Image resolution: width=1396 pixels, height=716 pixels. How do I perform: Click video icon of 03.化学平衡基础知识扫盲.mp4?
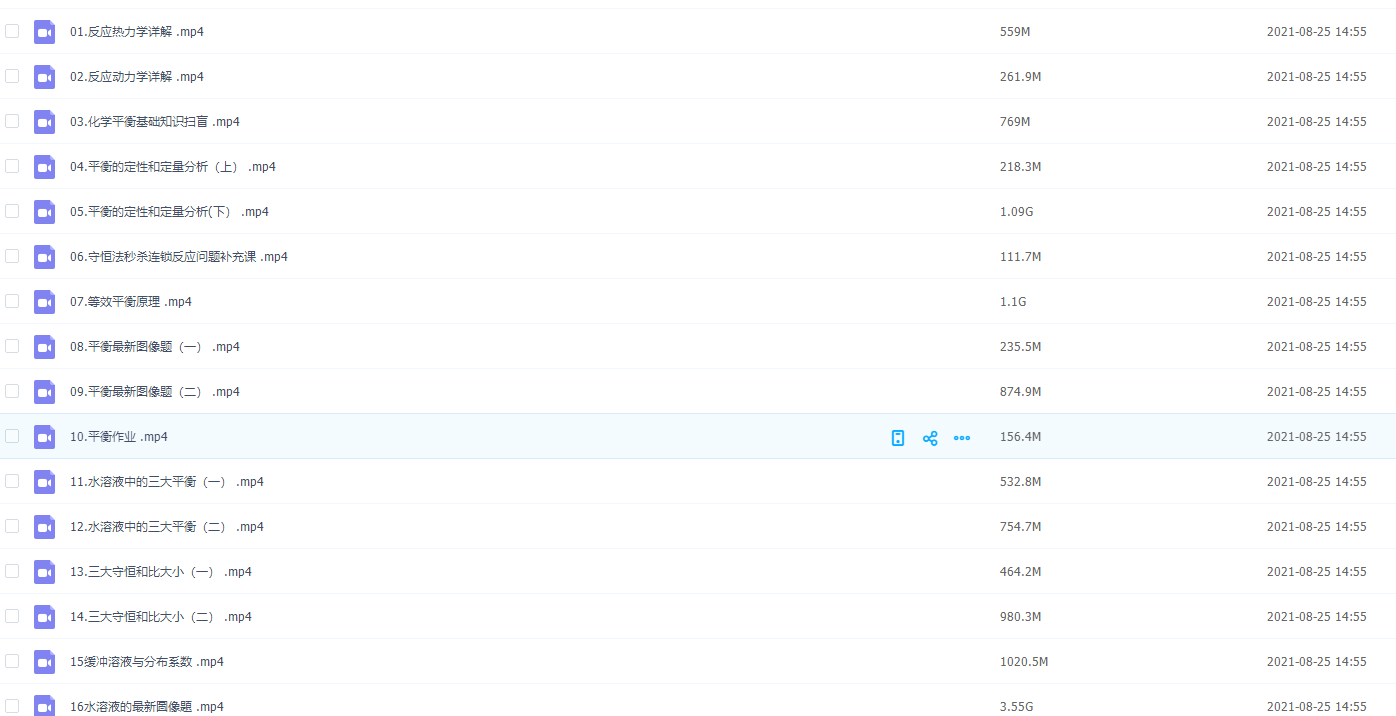click(x=44, y=122)
